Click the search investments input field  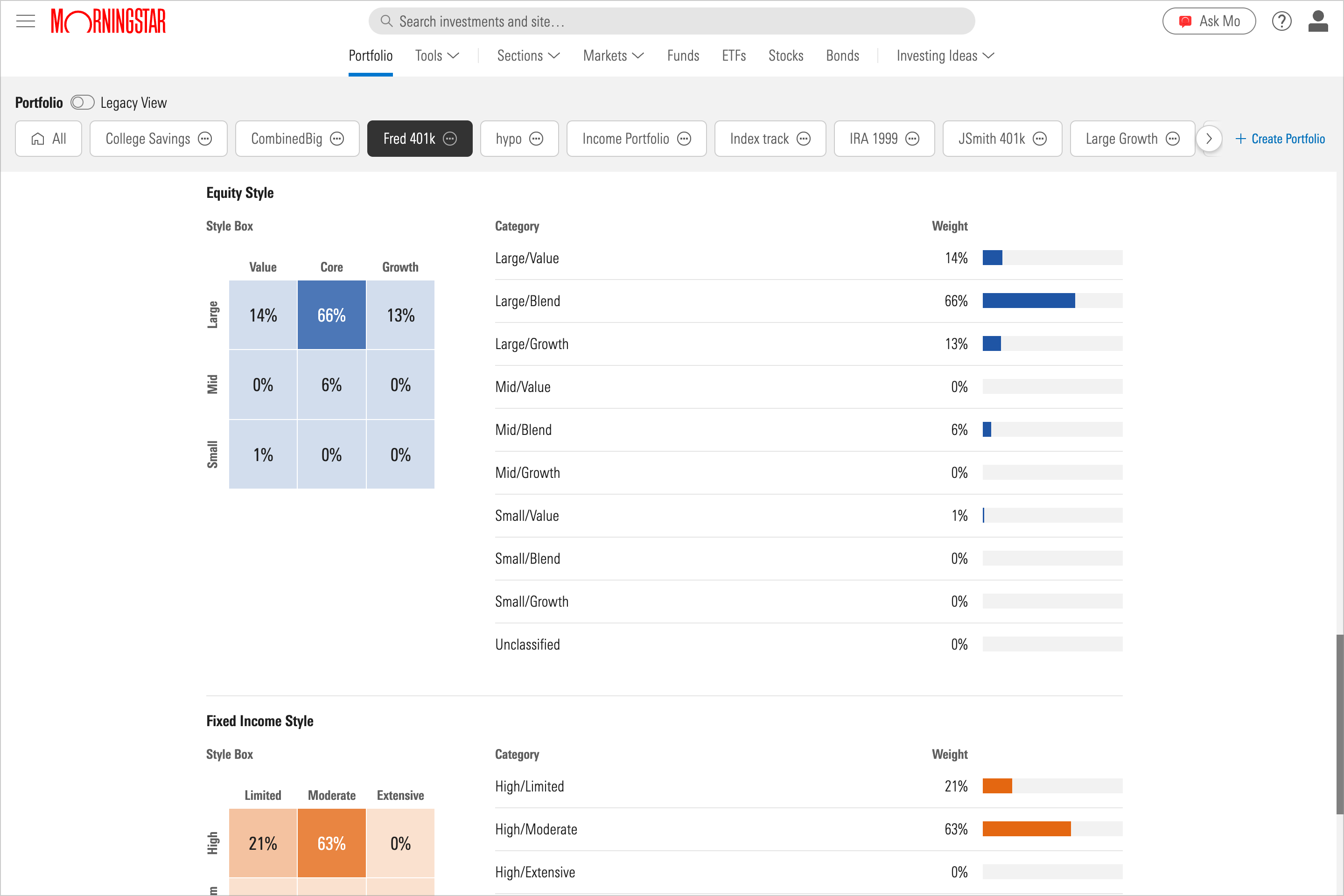click(672, 22)
